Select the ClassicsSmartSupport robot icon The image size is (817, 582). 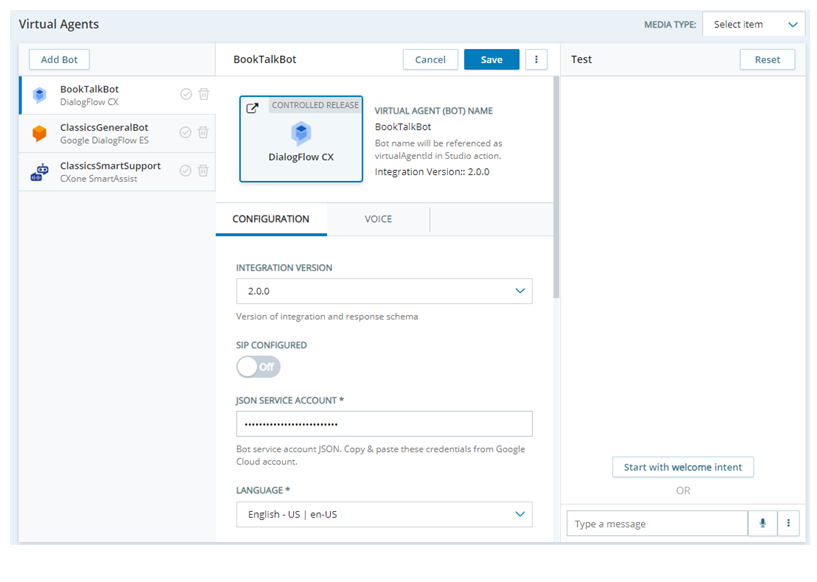[x=38, y=170]
